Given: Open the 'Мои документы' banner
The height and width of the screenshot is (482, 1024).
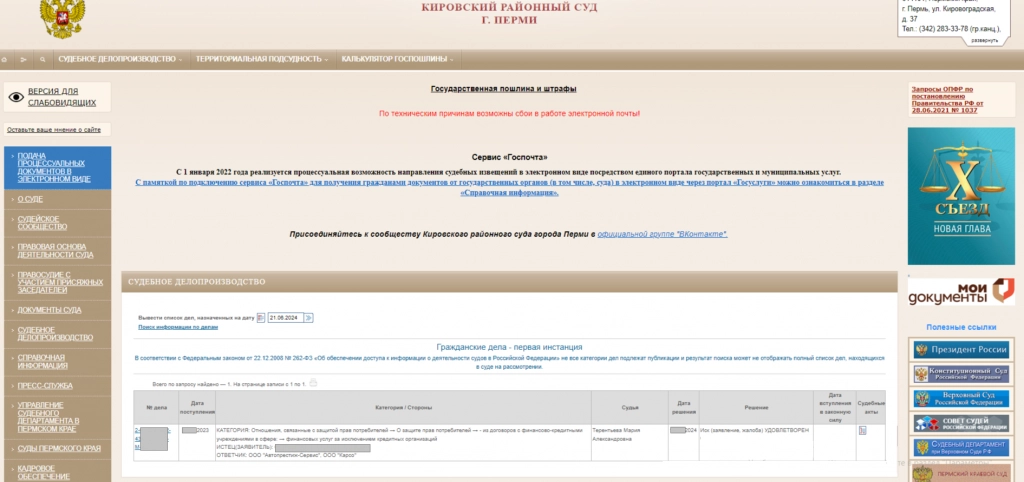Looking at the screenshot, I should 961,291.
